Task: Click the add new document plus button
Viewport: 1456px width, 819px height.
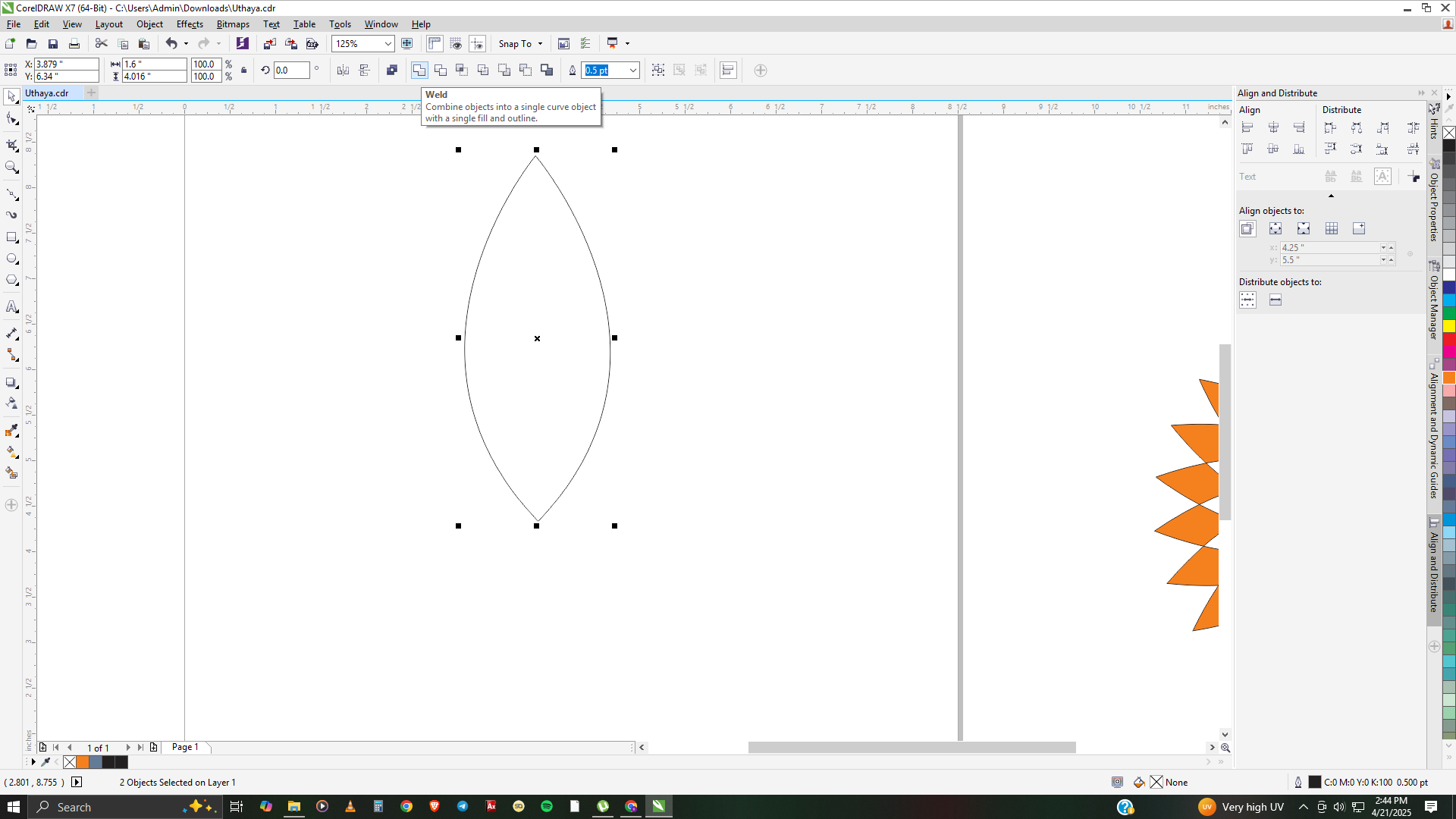Action: coord(92,93)
